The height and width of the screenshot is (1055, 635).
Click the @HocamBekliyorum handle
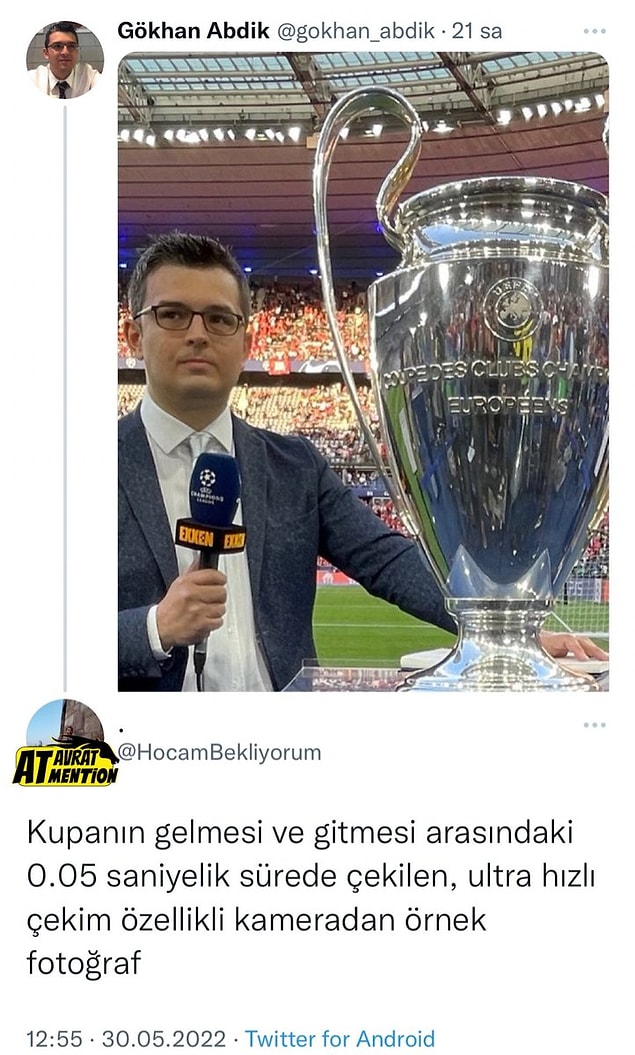[x=220, y=752]
